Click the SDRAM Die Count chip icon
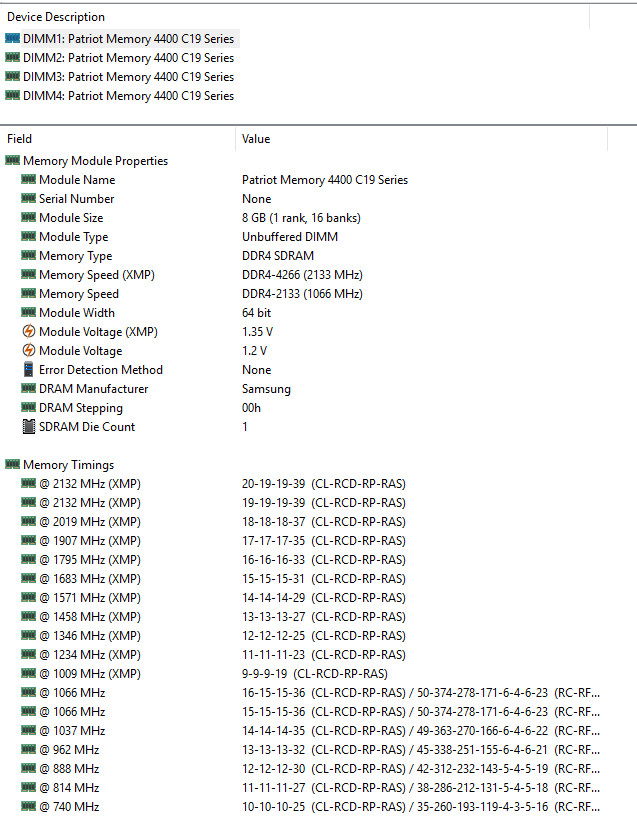This screenshot has width=637, height=830. coord(28,427)
